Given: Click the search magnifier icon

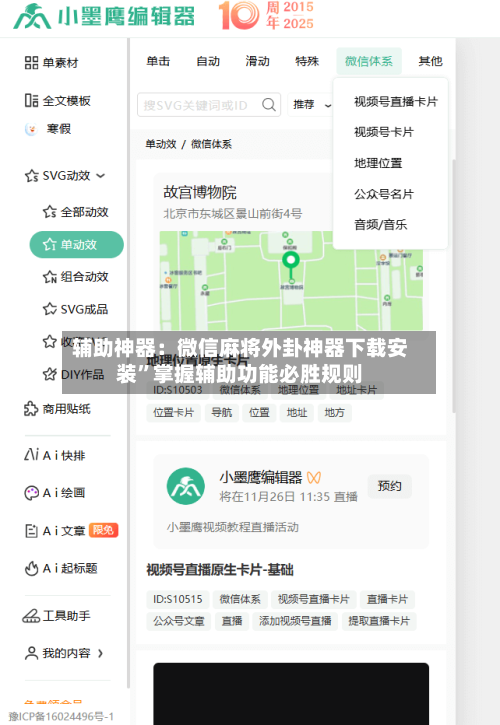Looking at the screenshot, I should click(269, 105).
